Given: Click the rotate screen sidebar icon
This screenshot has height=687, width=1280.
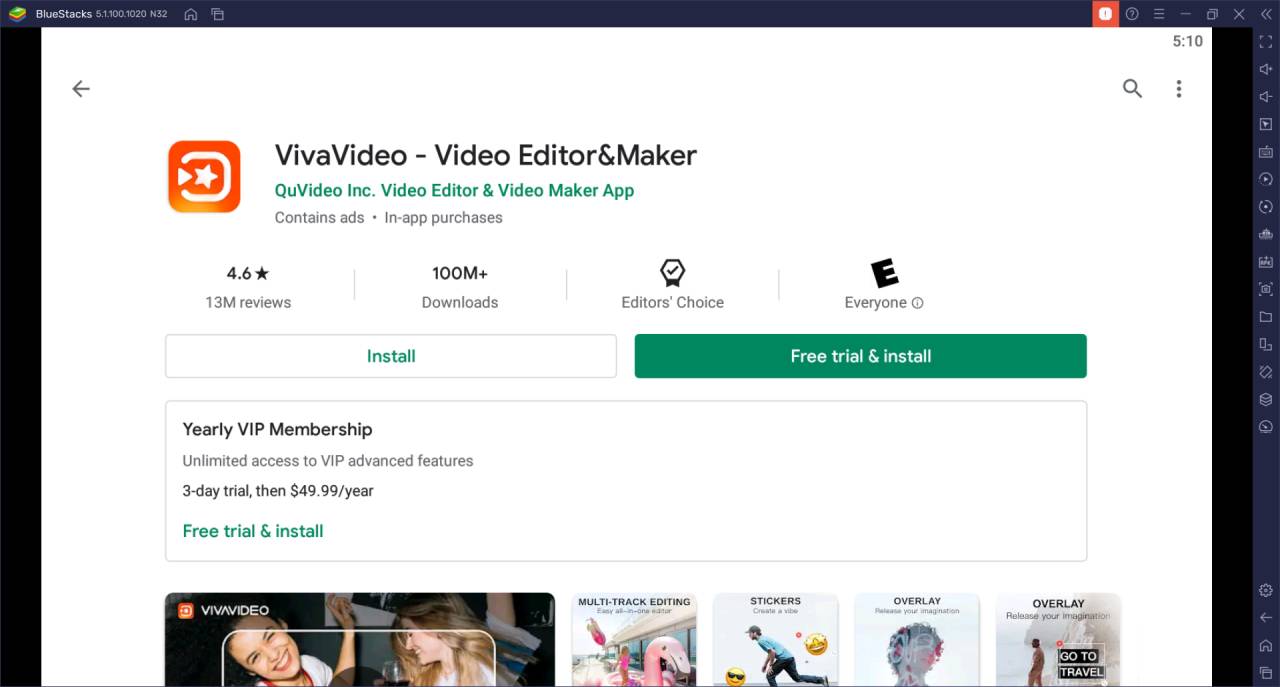Looking at the screenshot, I should click(x=1266, y=344).
